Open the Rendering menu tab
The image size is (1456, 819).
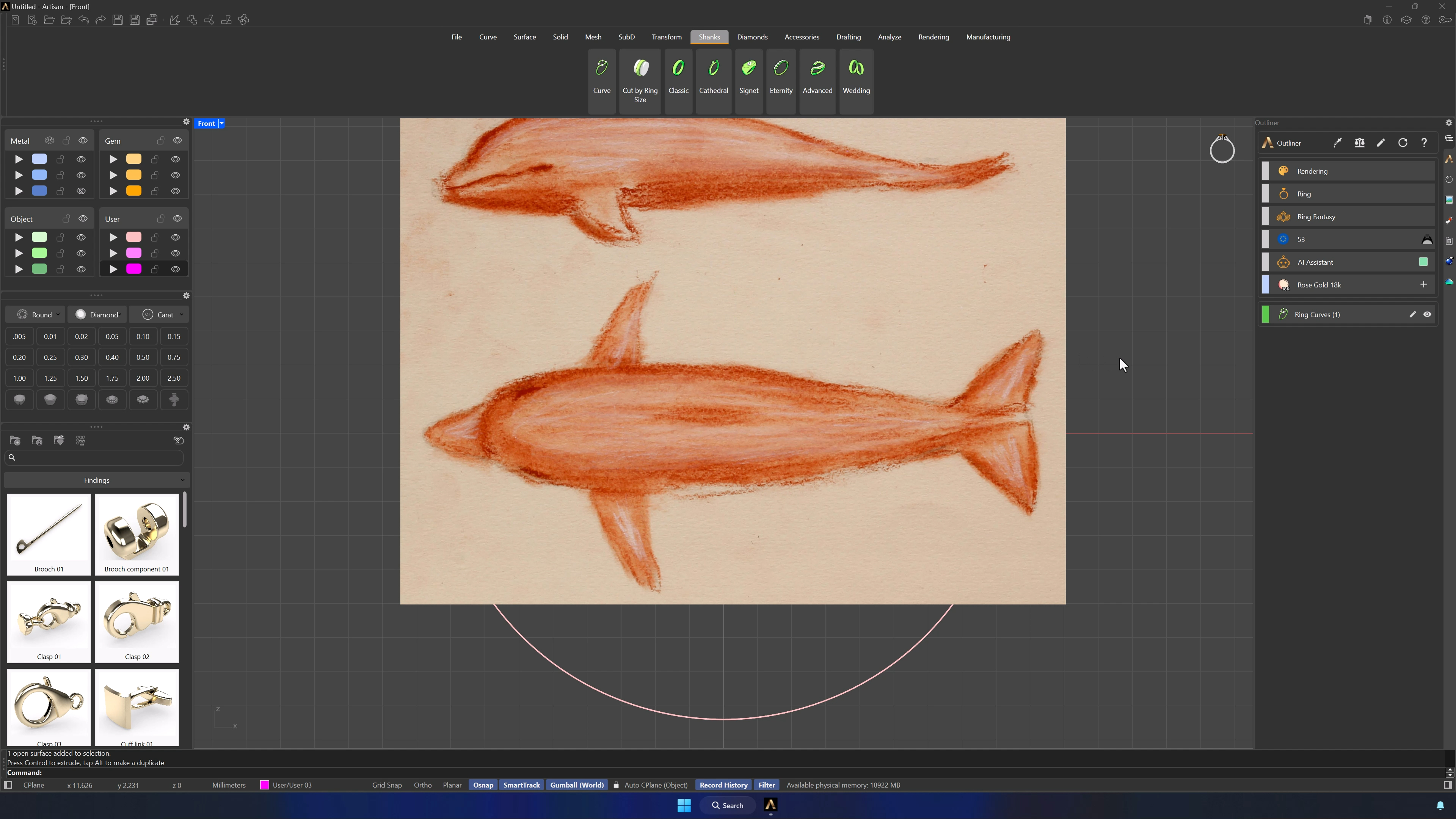[933, 37]
